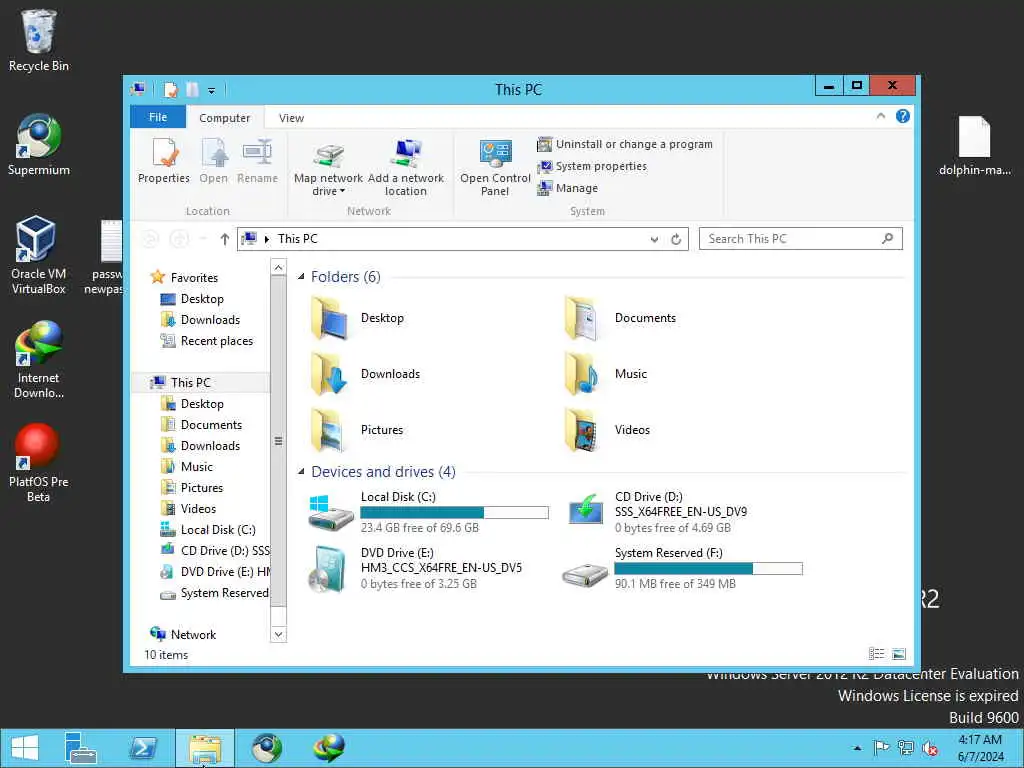Switch to the Computer ribbon tab
This screenshot has width=1024, height=768.
225,118
